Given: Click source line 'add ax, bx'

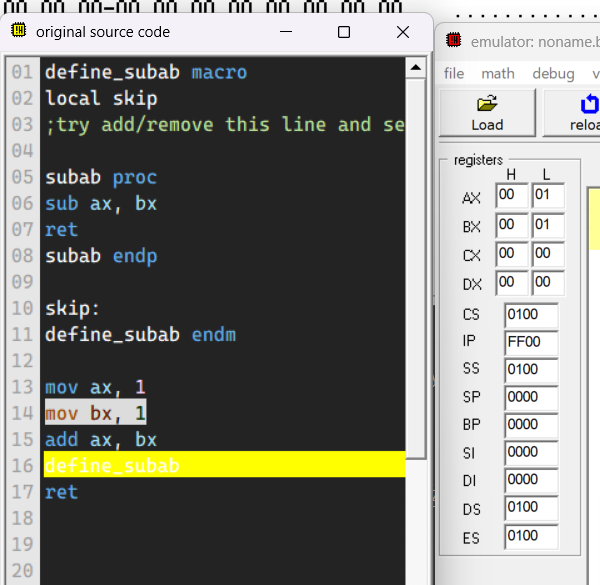Looking at the screenshot, I should tap(101, 440).
